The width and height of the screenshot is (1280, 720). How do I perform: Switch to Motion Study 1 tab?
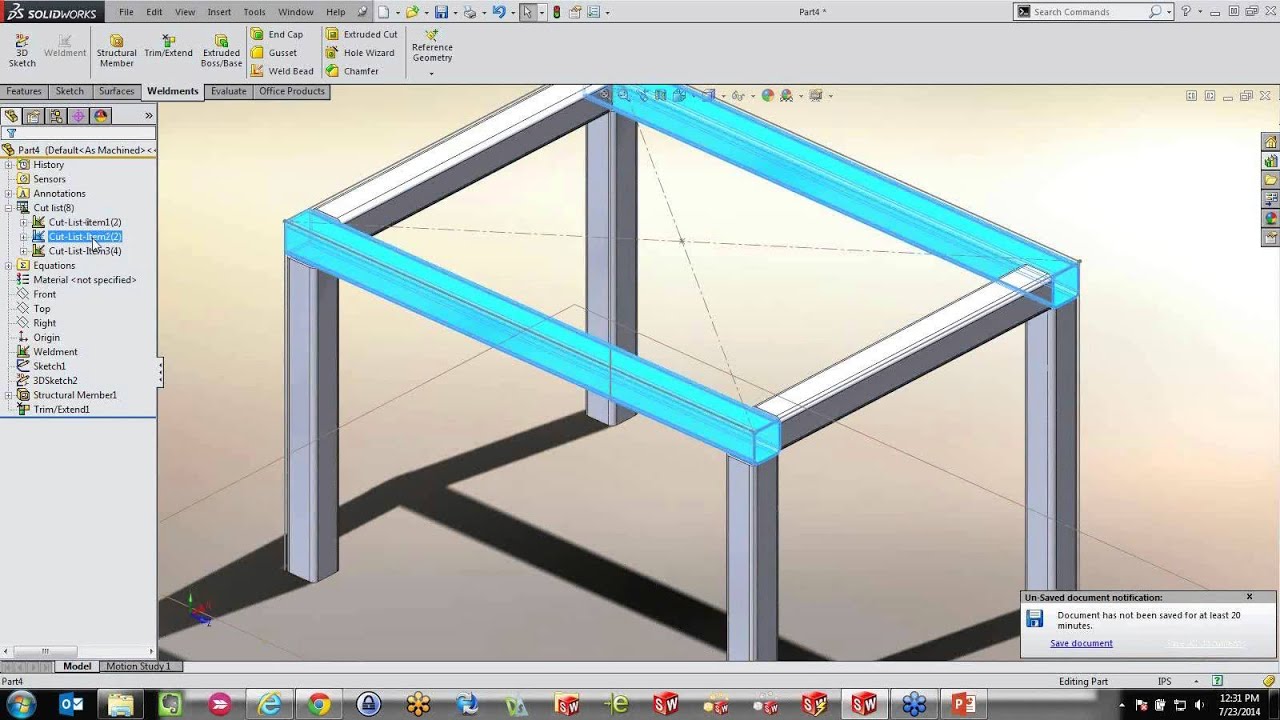(138, 666)
